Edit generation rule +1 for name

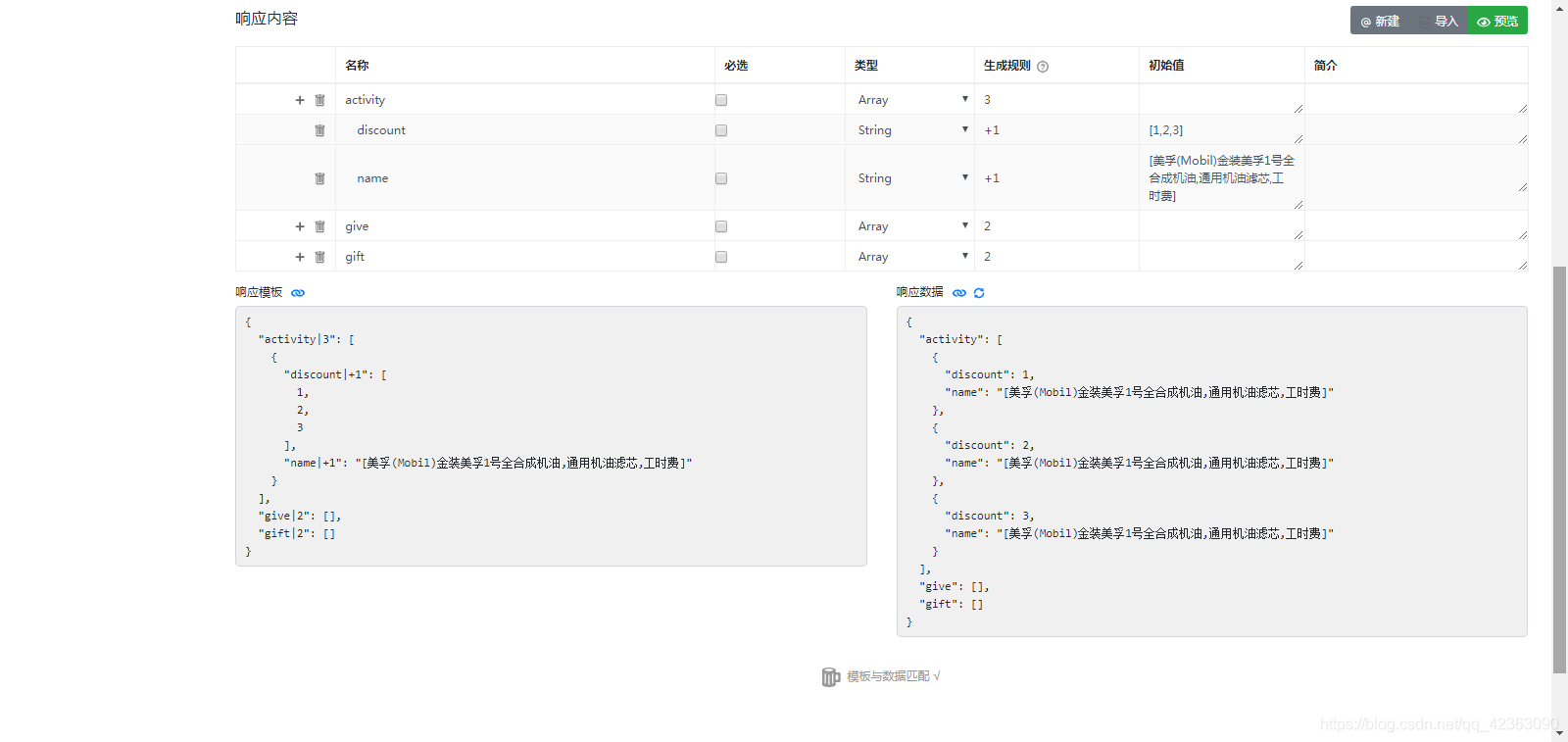(x=1055, y=178)
